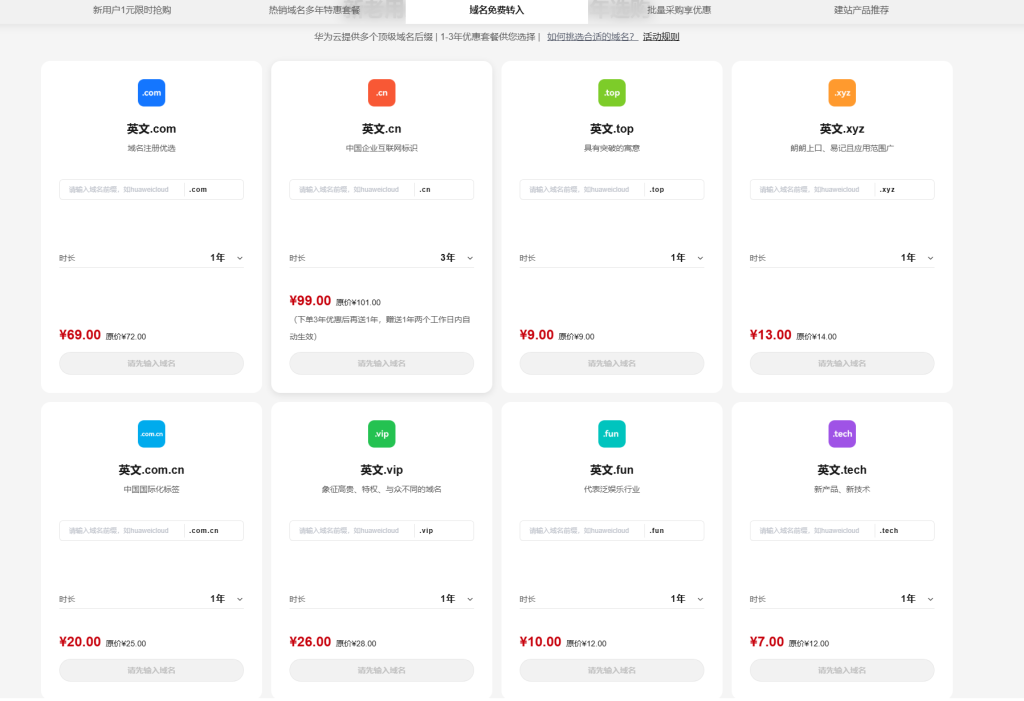Open the duration dropdown for 英文.tech

point(917,599)
